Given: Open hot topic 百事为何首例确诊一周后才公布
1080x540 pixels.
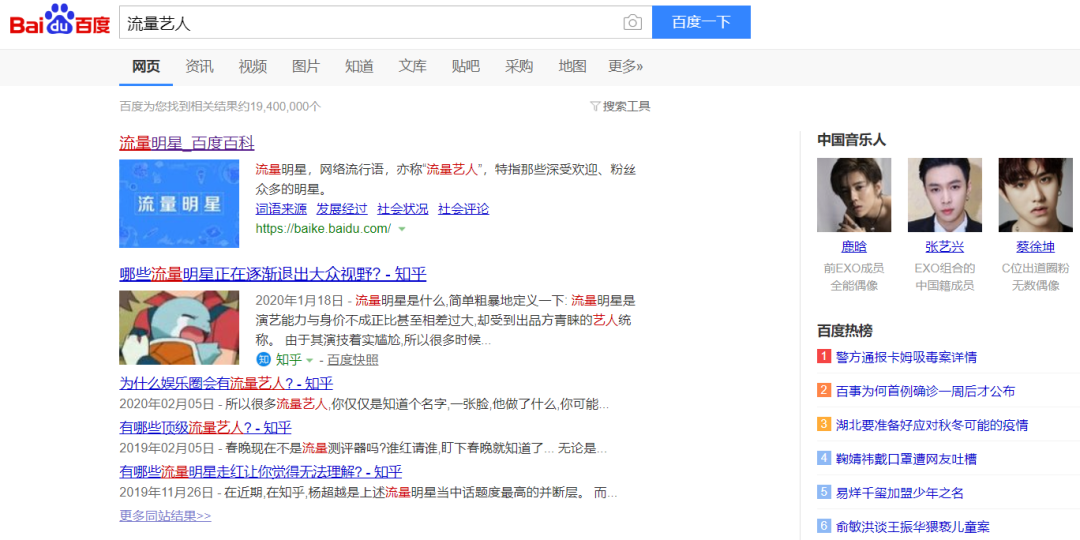Looking at the screenshot, I should coord(925,391).
